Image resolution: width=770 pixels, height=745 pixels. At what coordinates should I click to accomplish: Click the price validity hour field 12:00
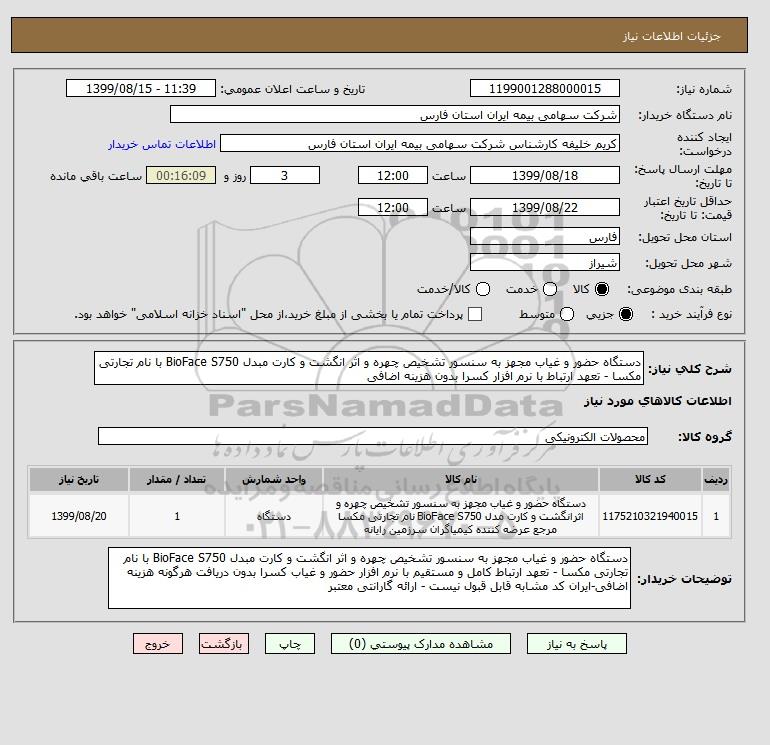(392, 207)
